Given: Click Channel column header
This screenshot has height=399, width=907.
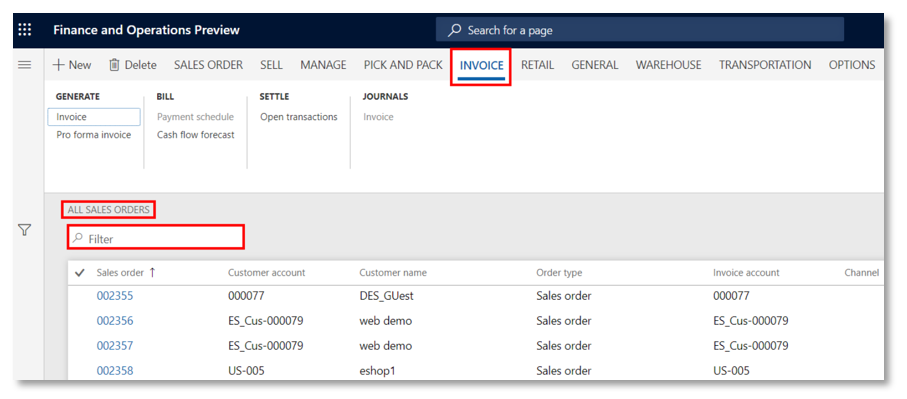Looking at the screenshot, I should click(861, 272).
